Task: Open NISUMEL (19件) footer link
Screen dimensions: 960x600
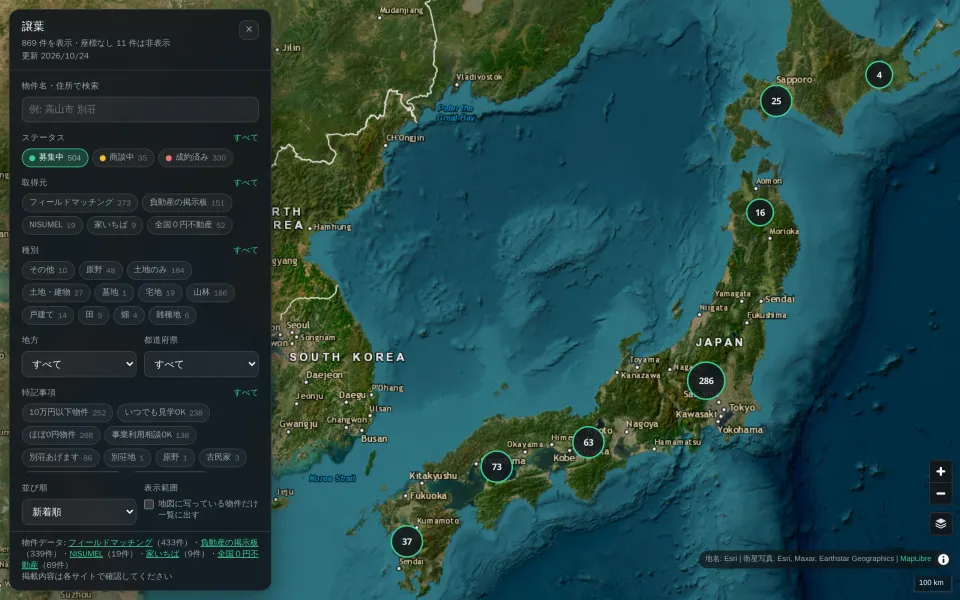Action: [x=86, y=554]
